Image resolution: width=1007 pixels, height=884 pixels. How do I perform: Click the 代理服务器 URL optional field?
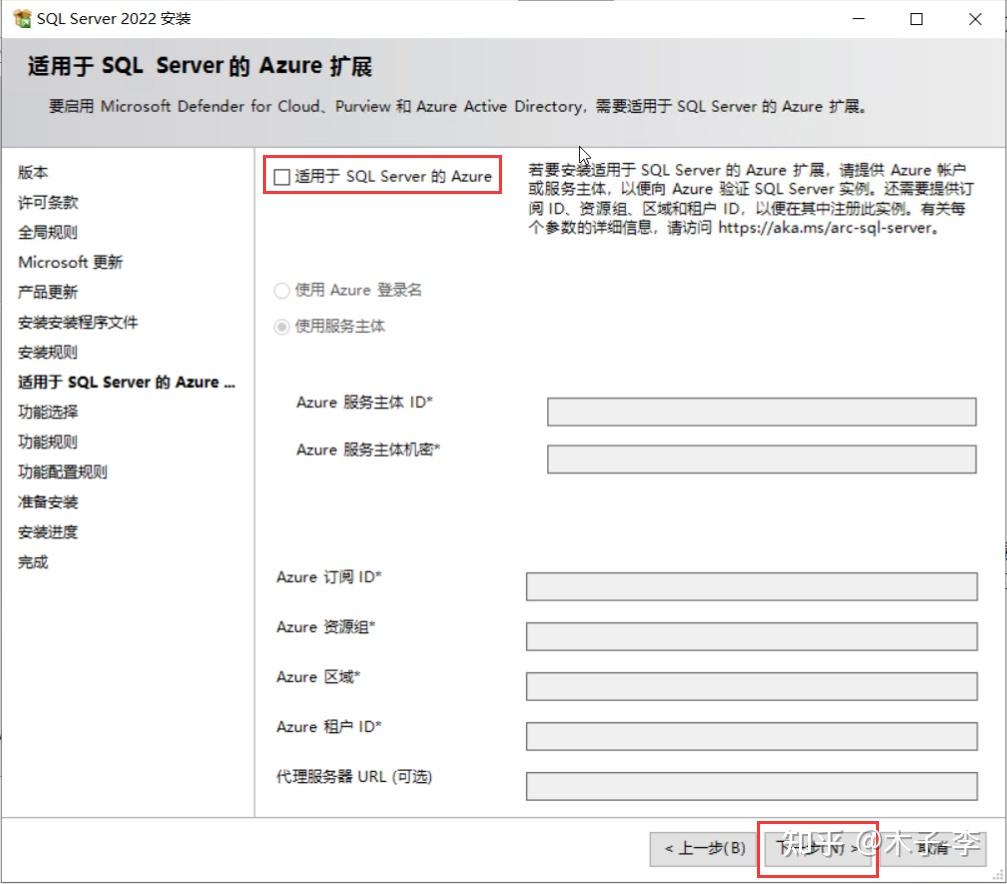tap(751, 786)
